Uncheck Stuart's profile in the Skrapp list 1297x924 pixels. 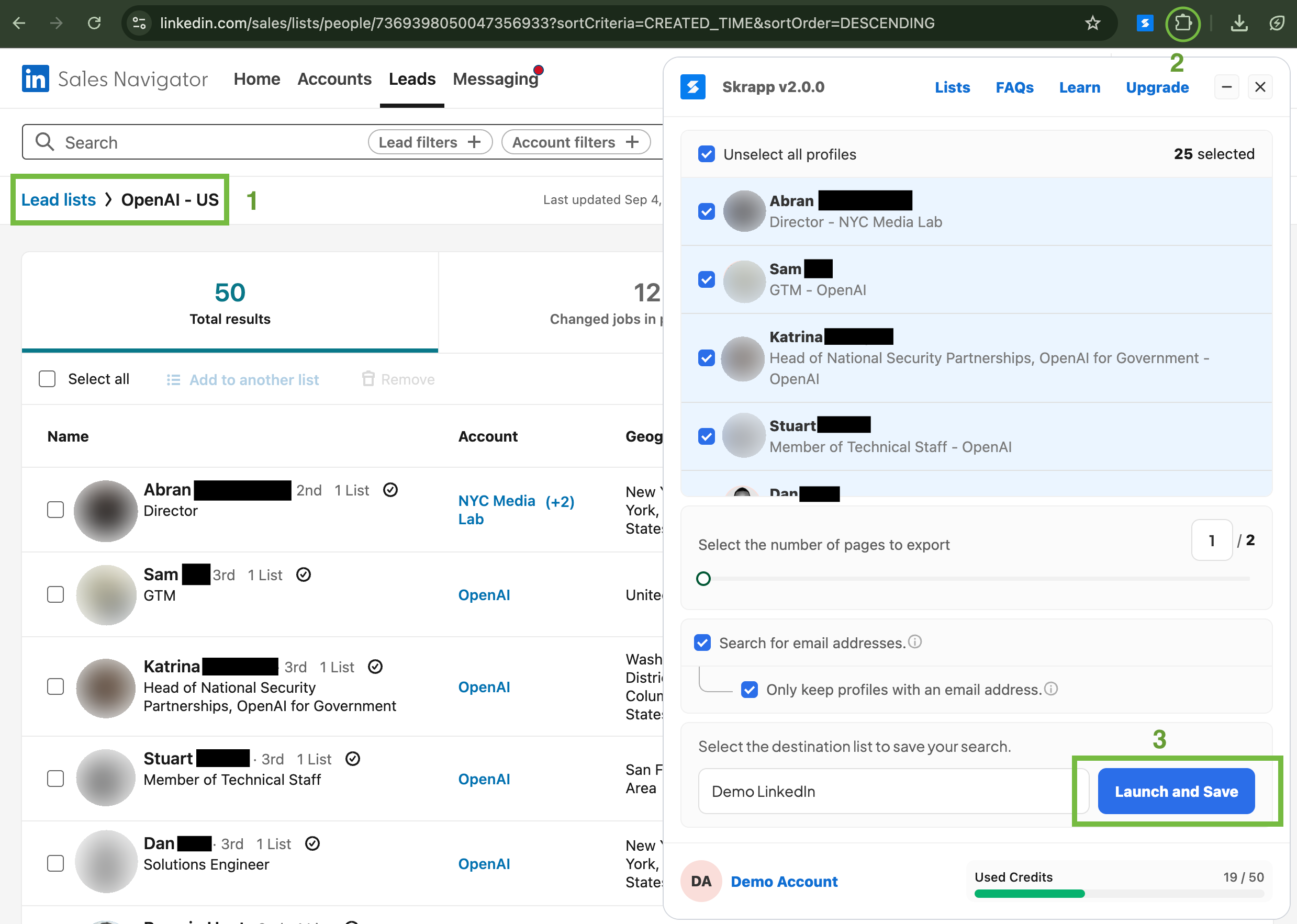706,436
